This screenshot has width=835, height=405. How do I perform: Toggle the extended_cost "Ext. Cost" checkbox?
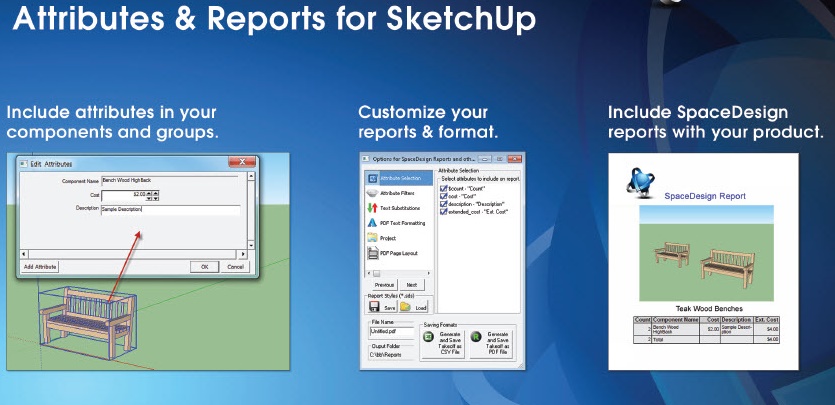(443, 211)
